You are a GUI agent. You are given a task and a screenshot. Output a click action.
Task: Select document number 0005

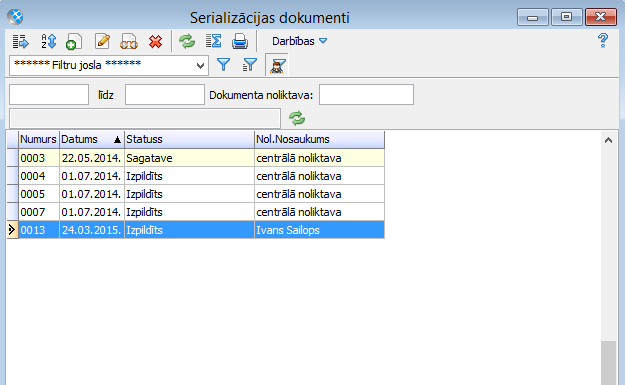tap(39, 194)
